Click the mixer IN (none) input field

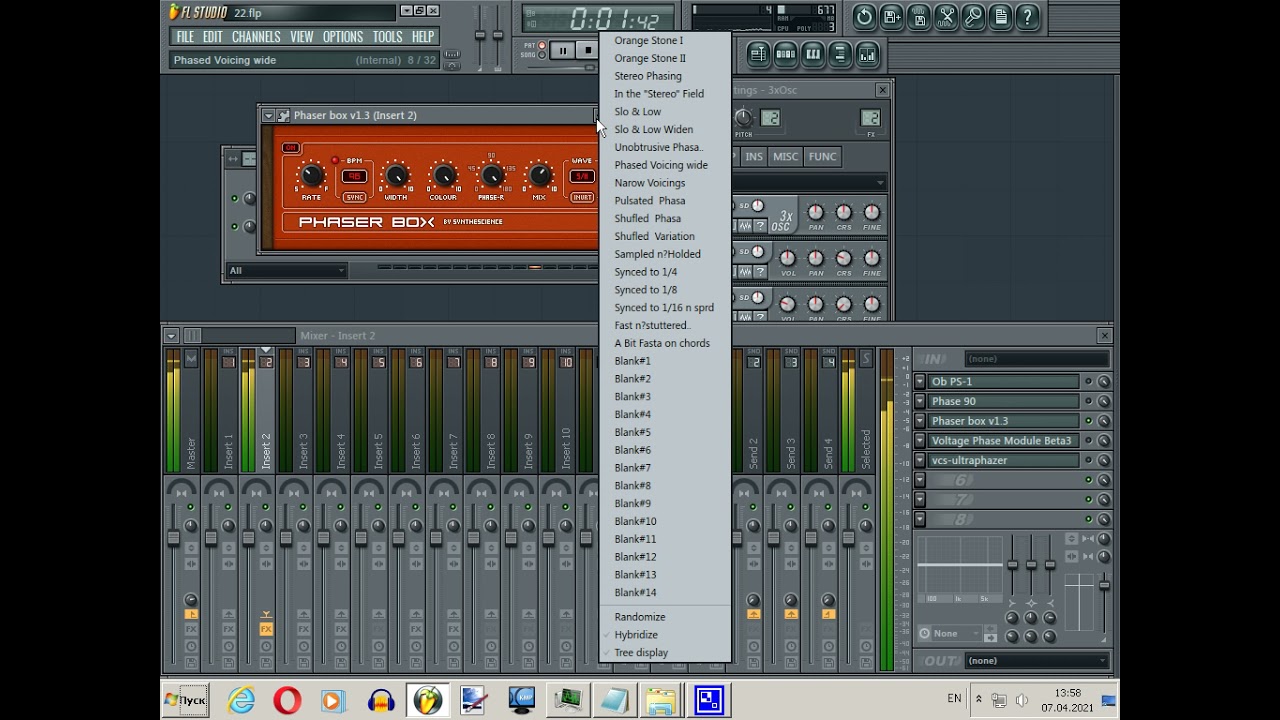click(x=1037, y=359)
